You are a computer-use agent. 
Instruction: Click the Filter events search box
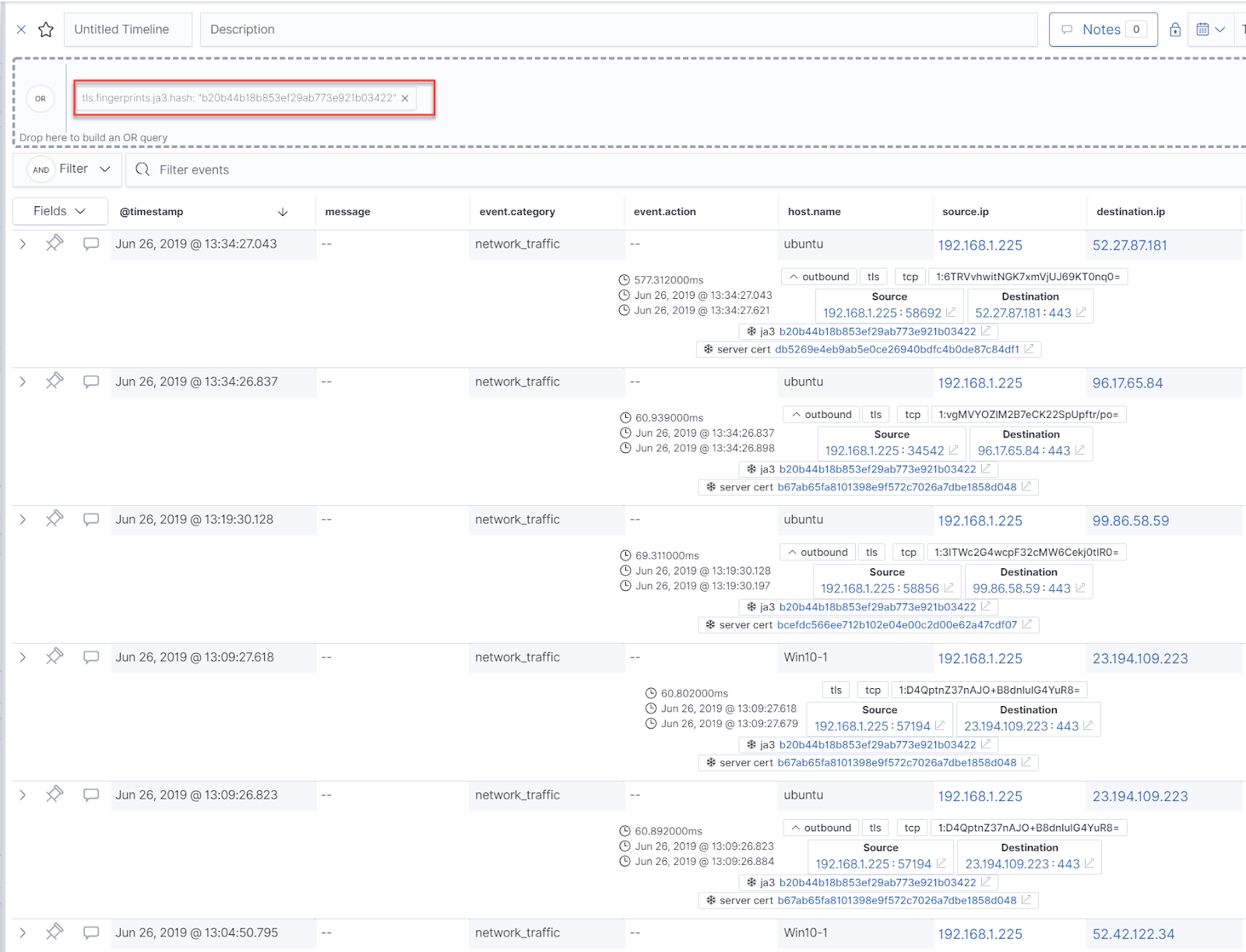685,170
